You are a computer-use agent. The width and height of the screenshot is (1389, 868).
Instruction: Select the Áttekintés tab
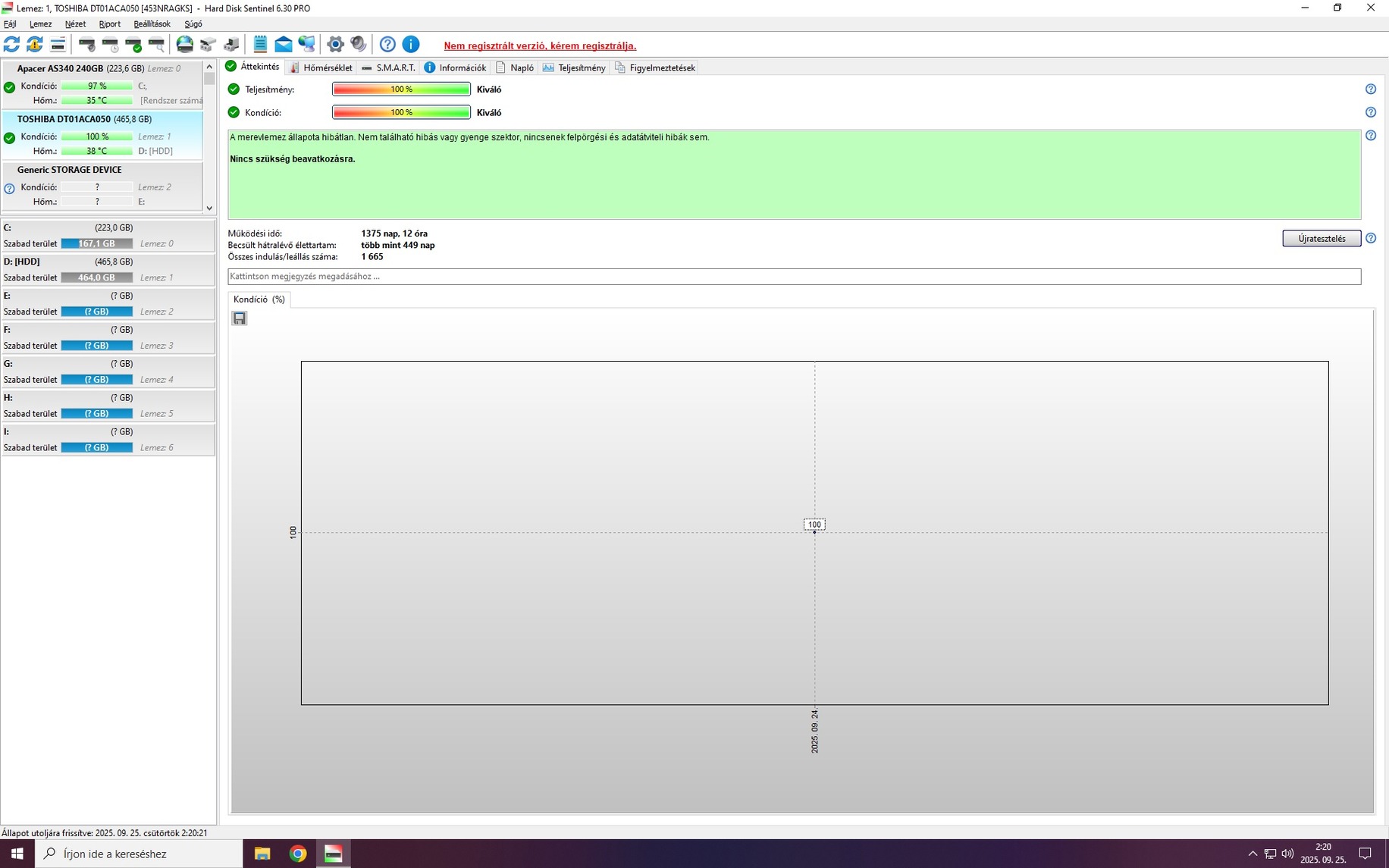click(x=253, y=67)
